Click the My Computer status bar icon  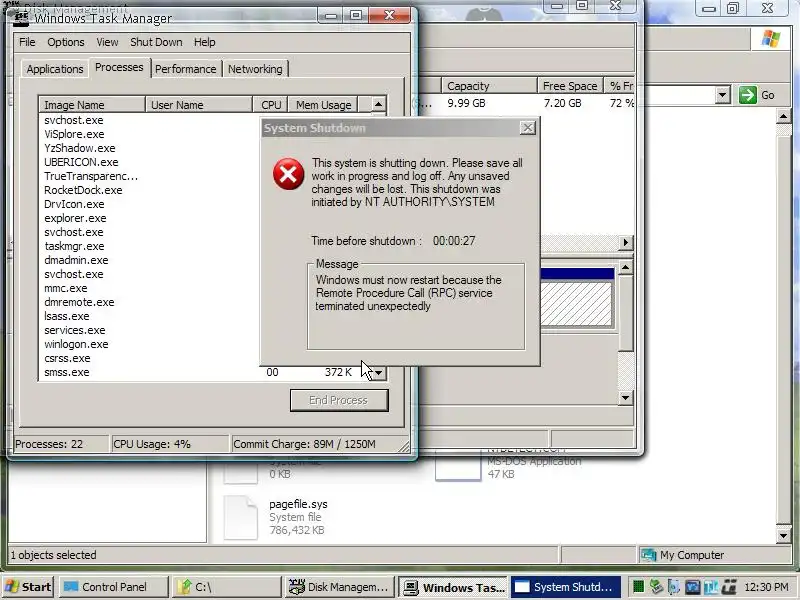648,555
